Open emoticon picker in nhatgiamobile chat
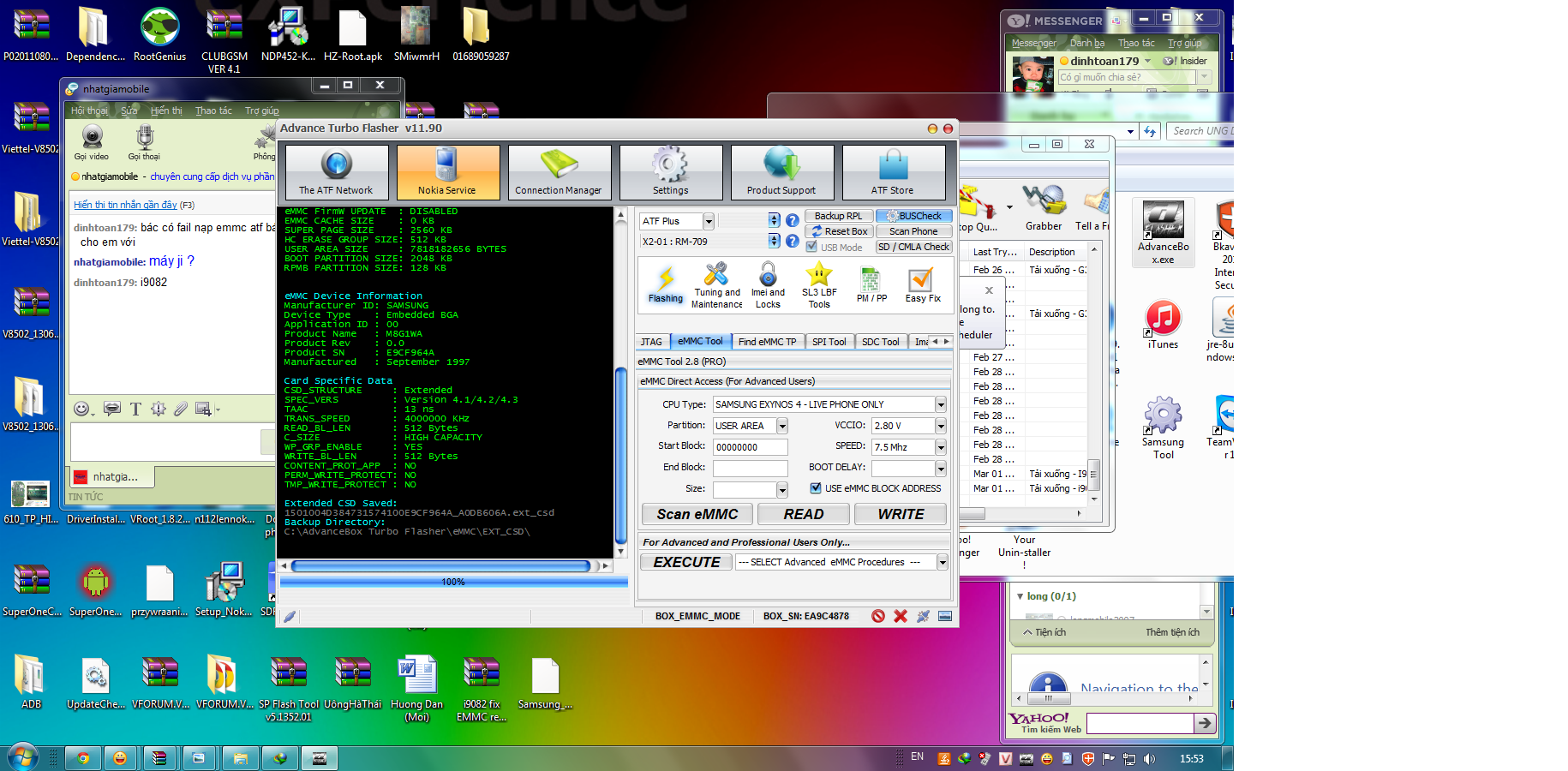1568x771 pixels. [x=81, y=409]
